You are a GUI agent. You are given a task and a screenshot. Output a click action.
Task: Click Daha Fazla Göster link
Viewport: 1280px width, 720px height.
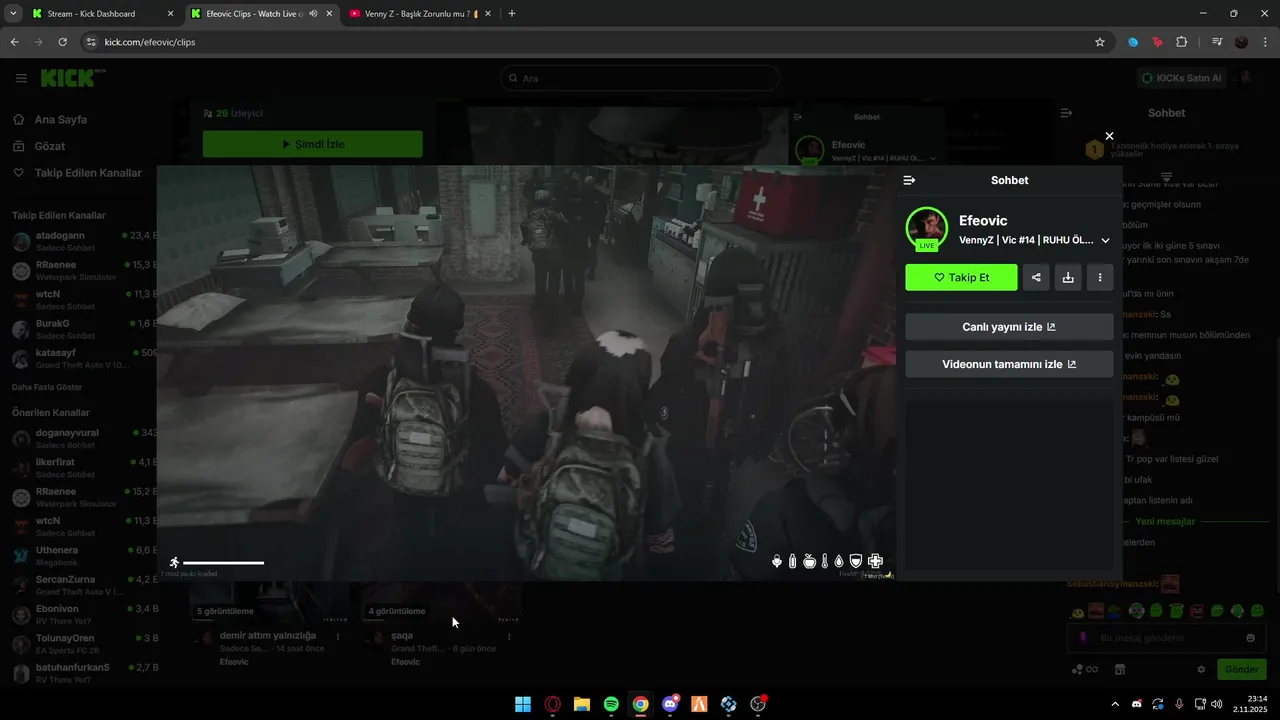(x=47, y=387)
